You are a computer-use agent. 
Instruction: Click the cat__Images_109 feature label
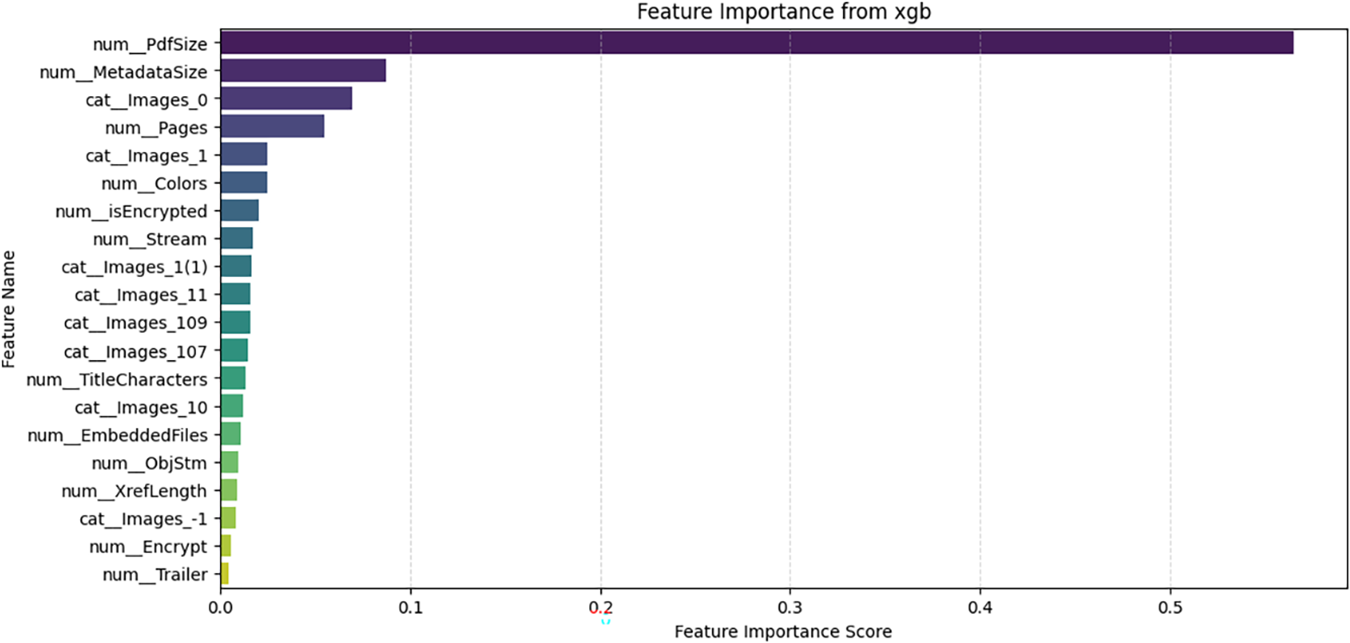coord(135,323)
